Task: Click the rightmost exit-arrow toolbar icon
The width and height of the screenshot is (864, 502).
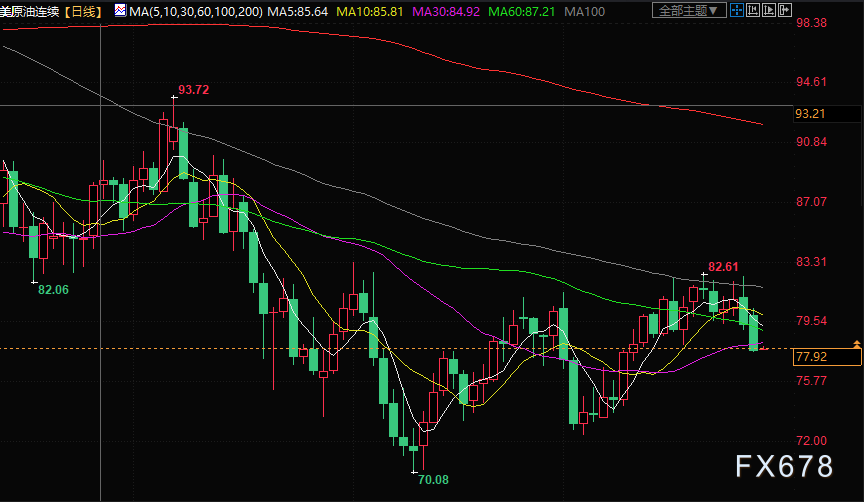Action: [785, 10]
